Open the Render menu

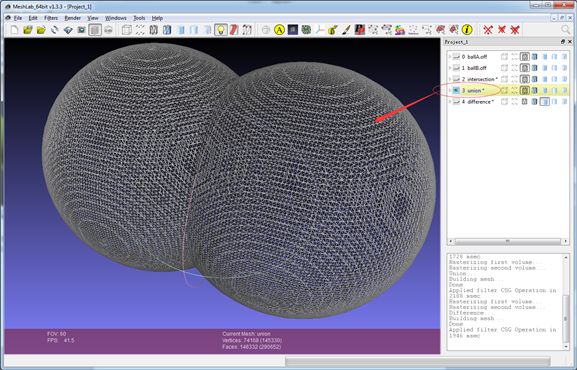coord(72,18)
